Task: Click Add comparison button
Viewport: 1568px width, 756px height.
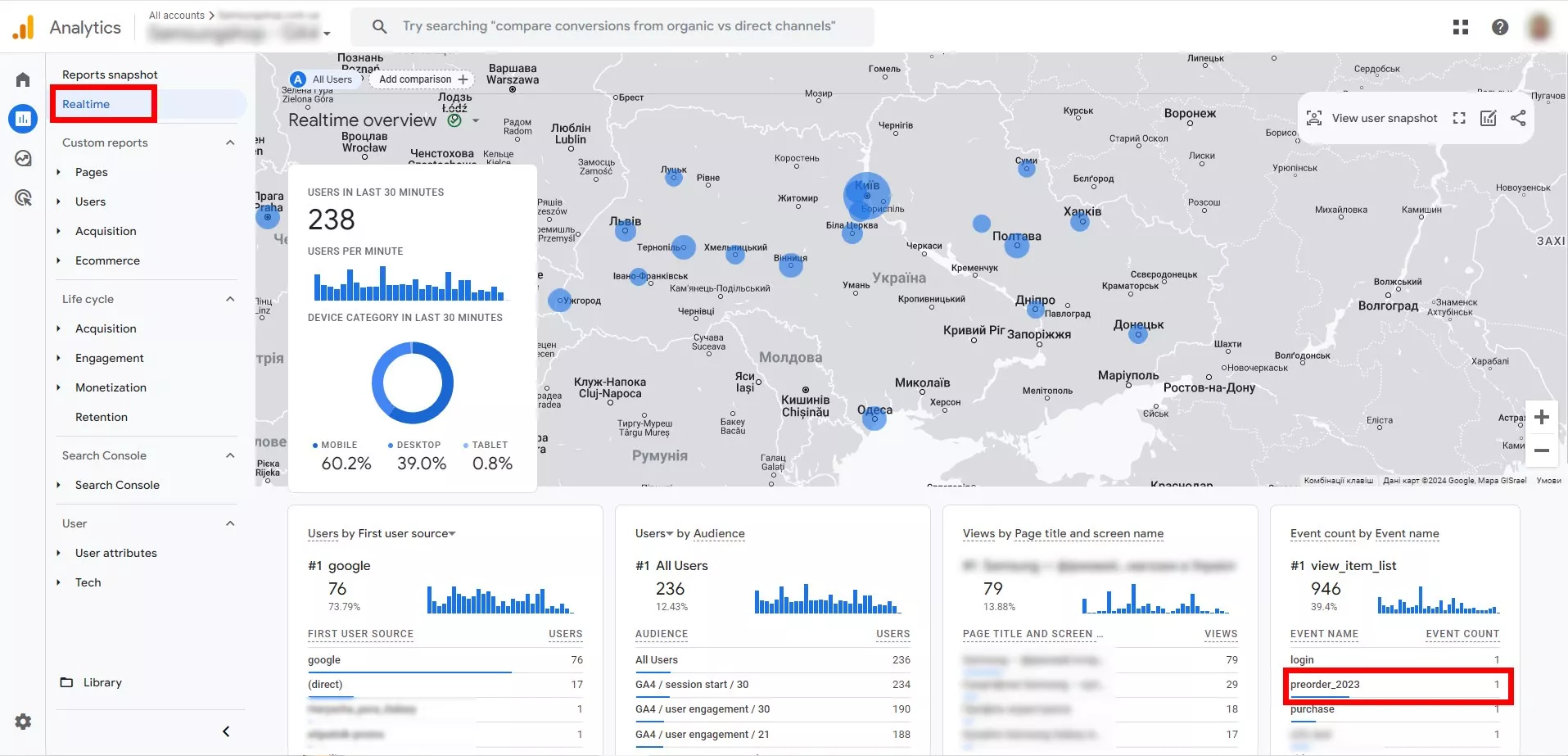Action: [x=423, y=79]
